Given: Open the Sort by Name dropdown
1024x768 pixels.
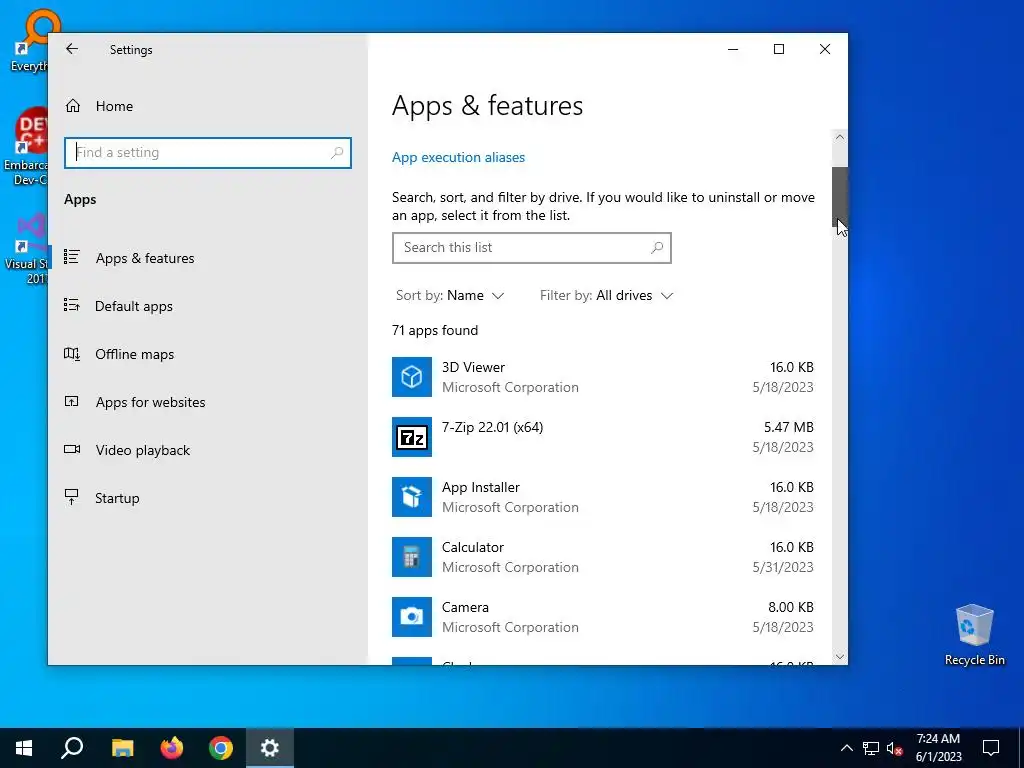Looking at the screenshot, I should click(450, 295).
